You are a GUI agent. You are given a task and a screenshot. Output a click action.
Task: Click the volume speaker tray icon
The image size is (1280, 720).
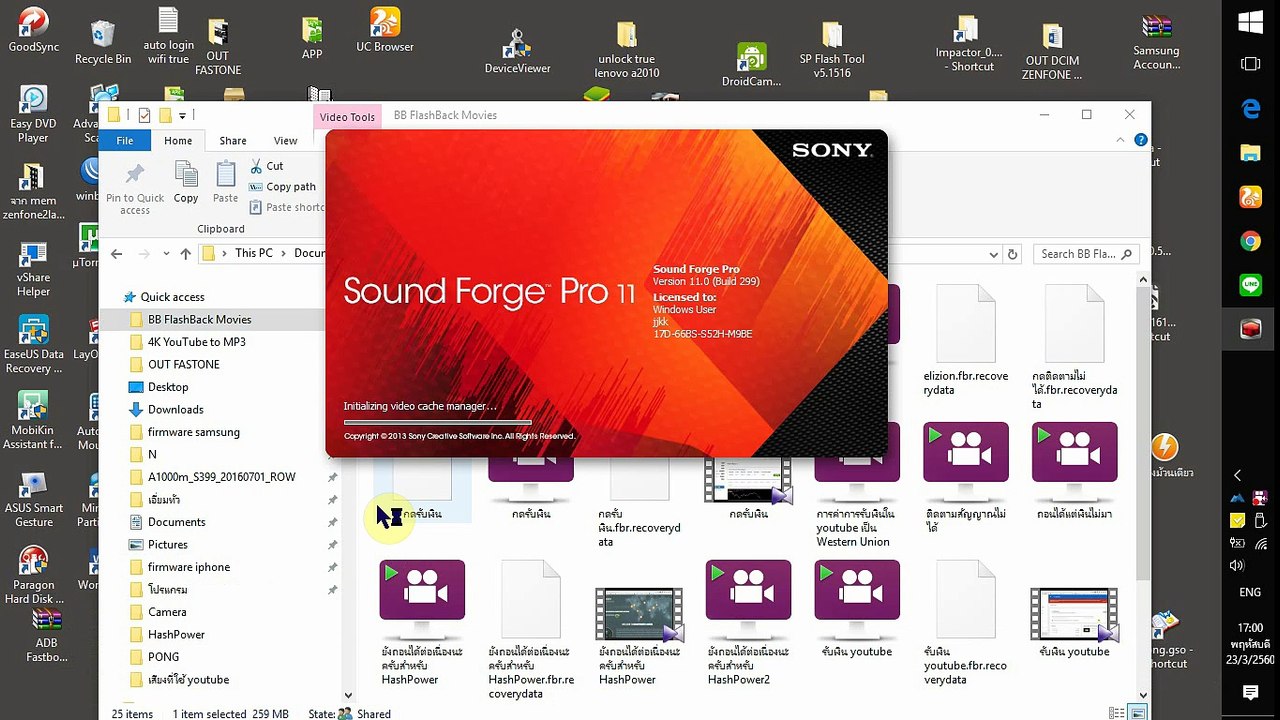[1238, 566]
